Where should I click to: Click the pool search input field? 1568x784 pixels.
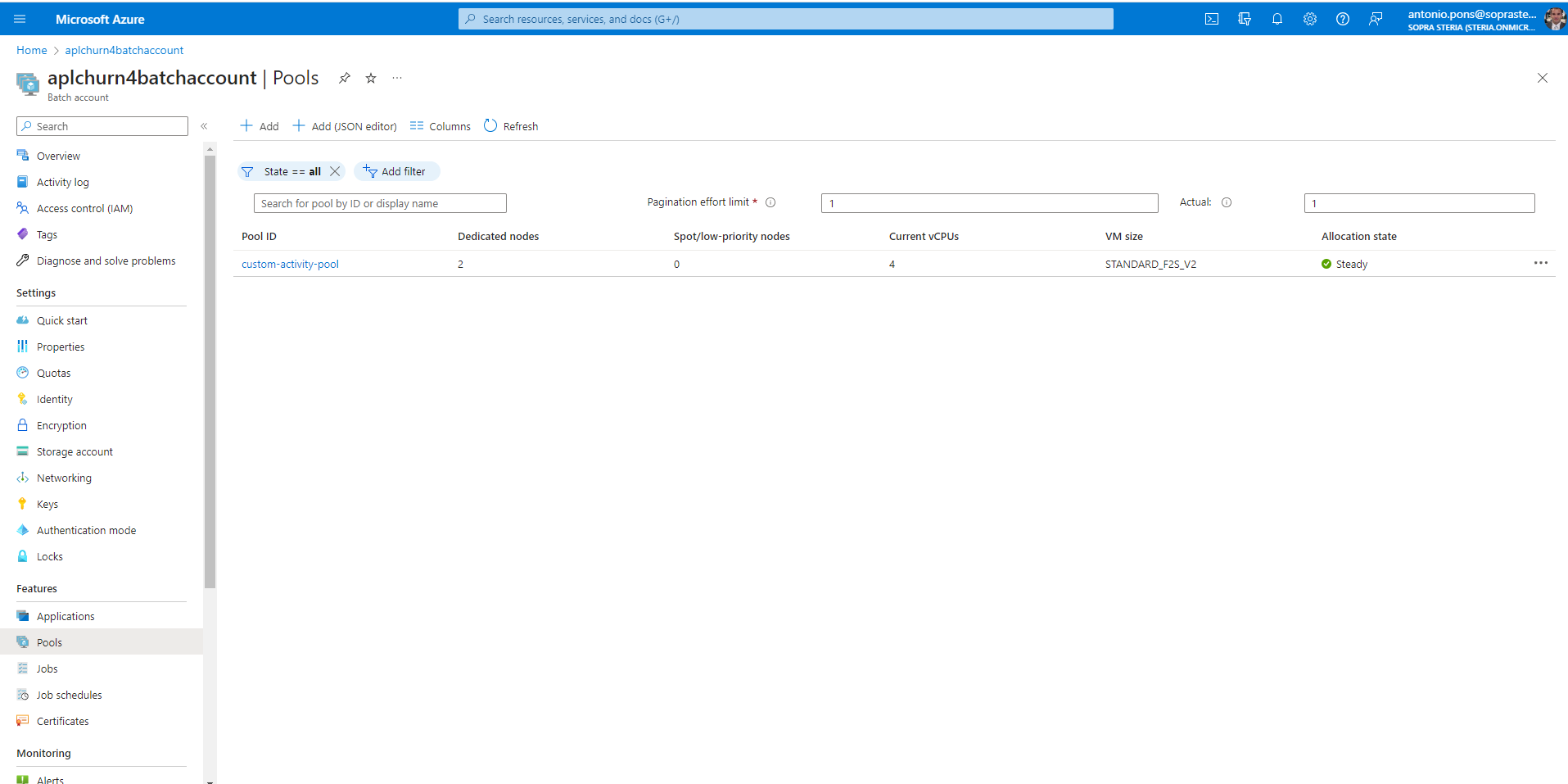pos(379,202)
